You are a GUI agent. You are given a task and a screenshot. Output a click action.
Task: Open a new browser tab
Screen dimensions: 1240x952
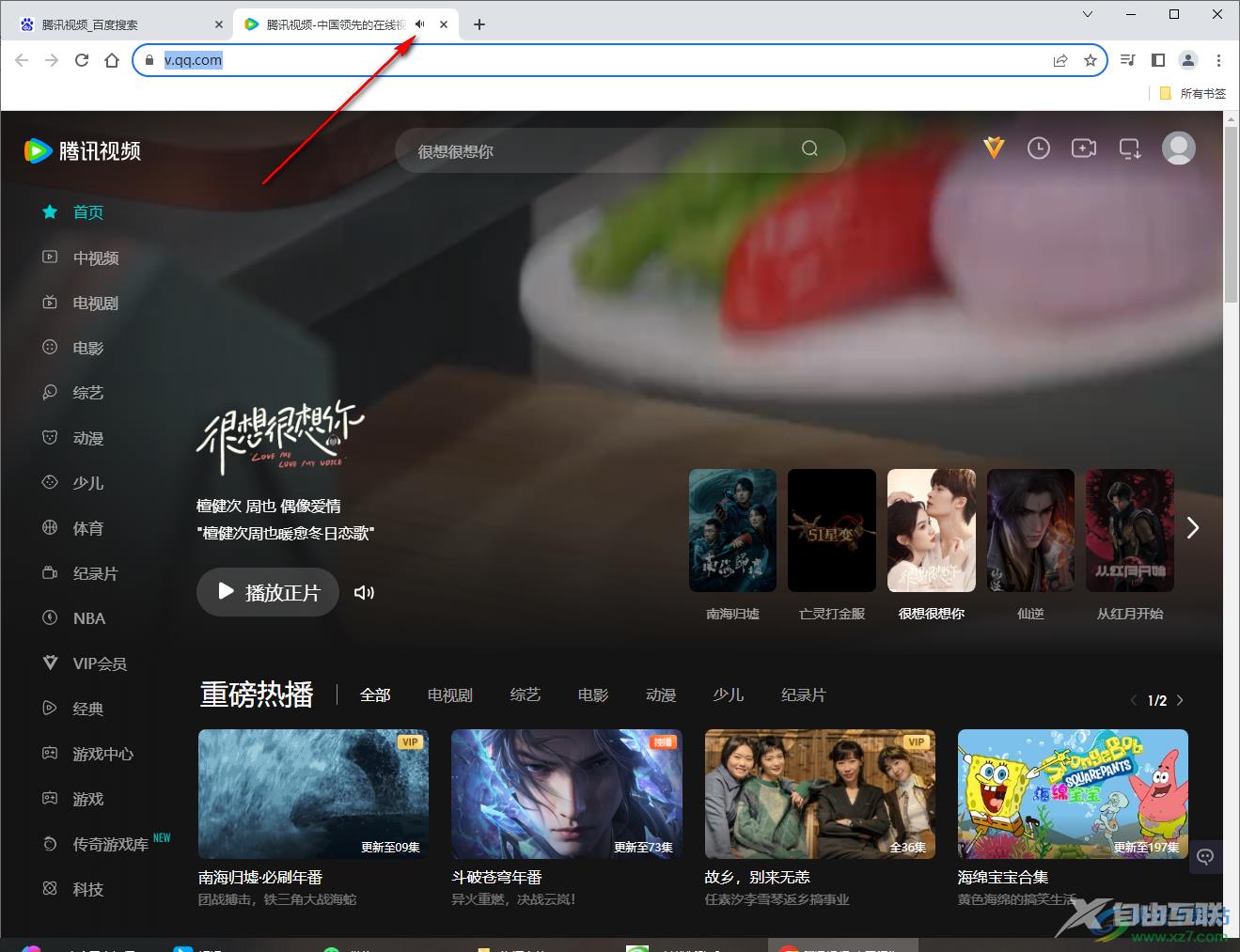(479, 24)
